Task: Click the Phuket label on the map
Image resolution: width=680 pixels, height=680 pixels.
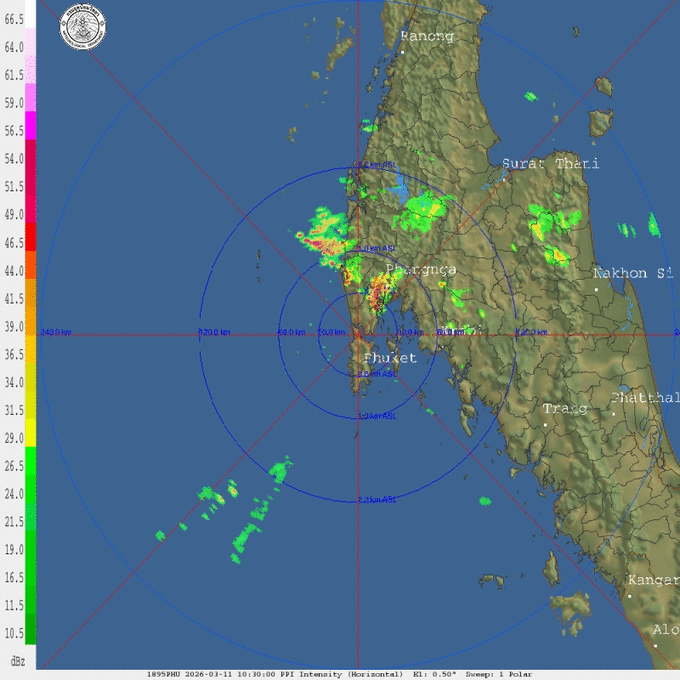Action: click(390, 358)
